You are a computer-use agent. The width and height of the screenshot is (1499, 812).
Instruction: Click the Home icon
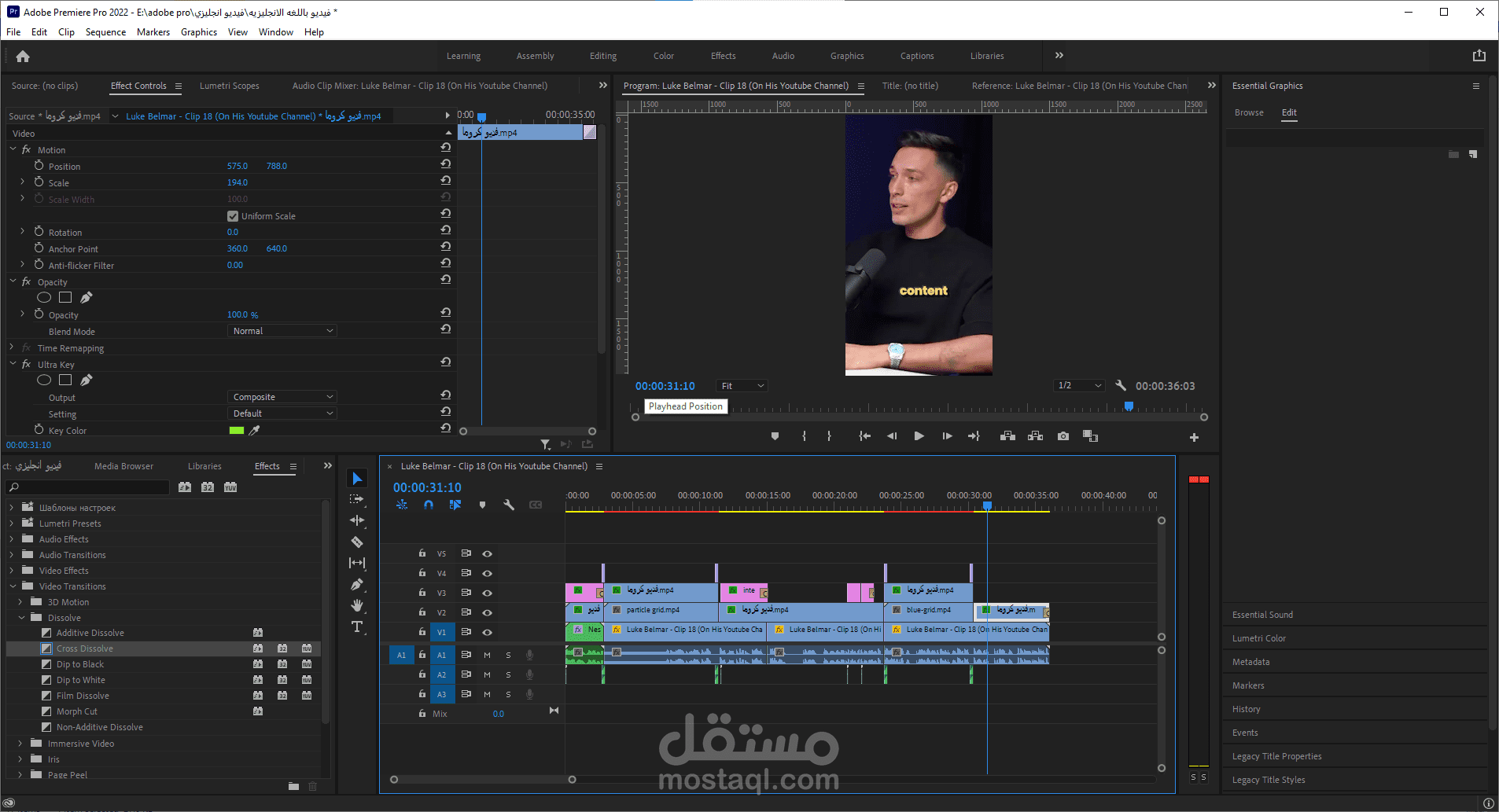coord(23,56)
